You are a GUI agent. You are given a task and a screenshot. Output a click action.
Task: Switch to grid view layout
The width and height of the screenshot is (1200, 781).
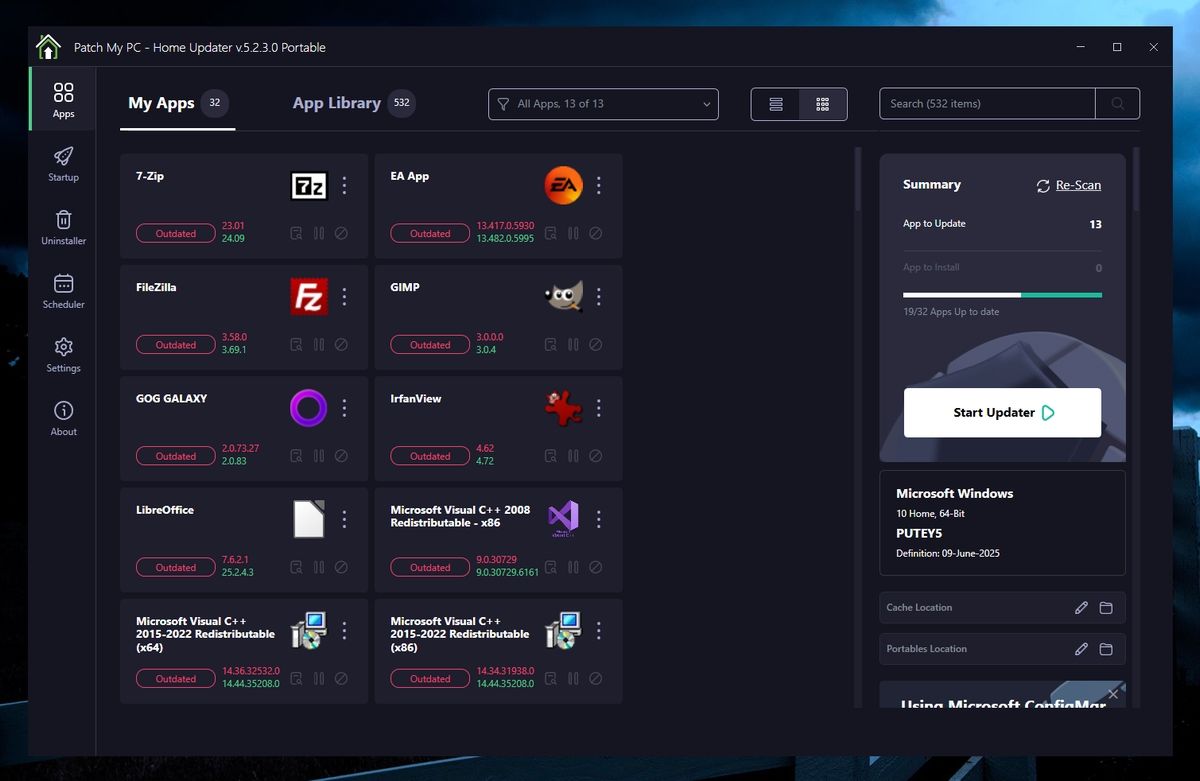823,104
